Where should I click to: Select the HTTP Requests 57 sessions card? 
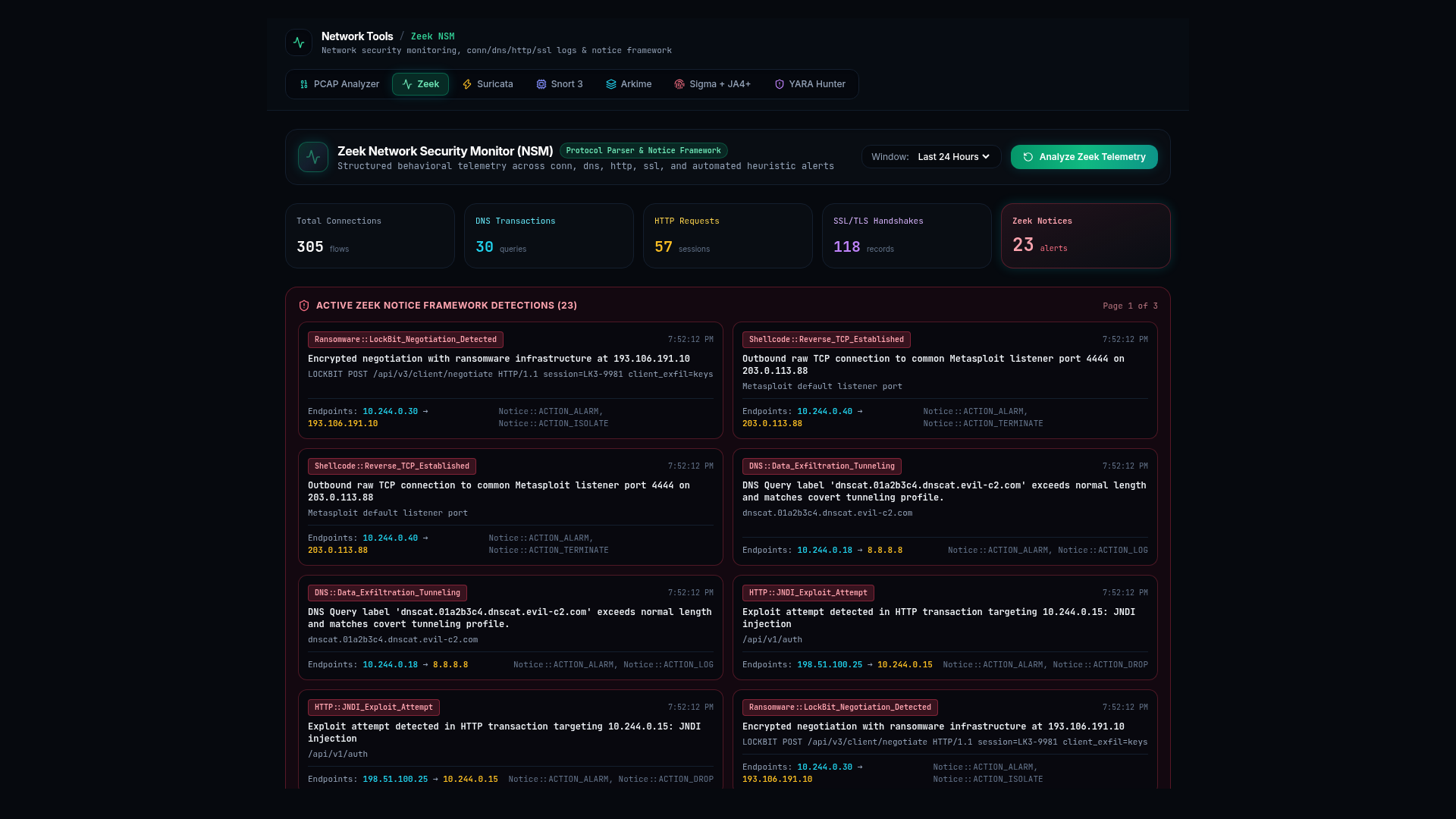coord(728,236)
